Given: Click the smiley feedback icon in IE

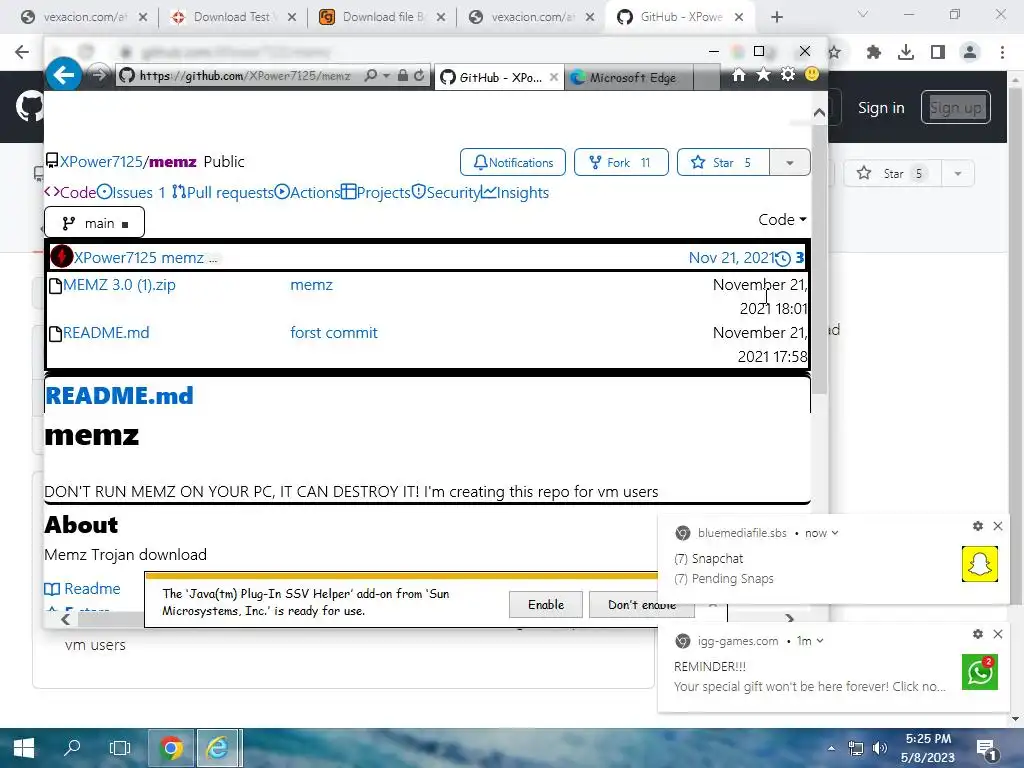Looking at the screenshot, I should point(812,74).
